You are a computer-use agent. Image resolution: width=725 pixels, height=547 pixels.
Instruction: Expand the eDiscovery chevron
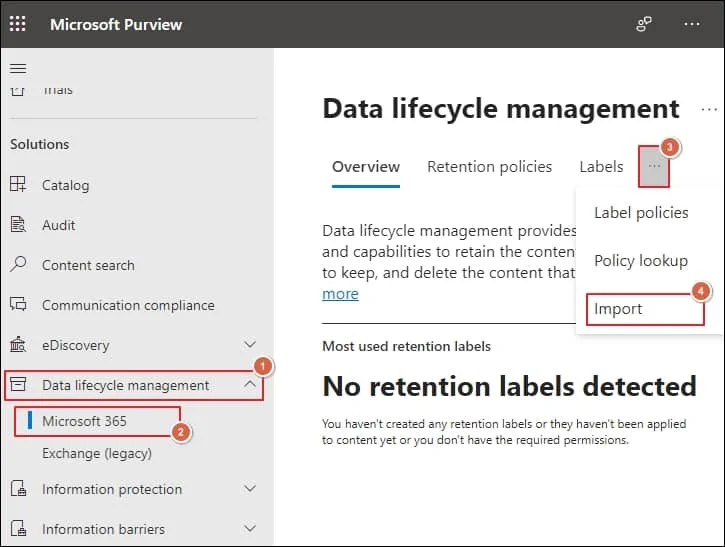250,344
